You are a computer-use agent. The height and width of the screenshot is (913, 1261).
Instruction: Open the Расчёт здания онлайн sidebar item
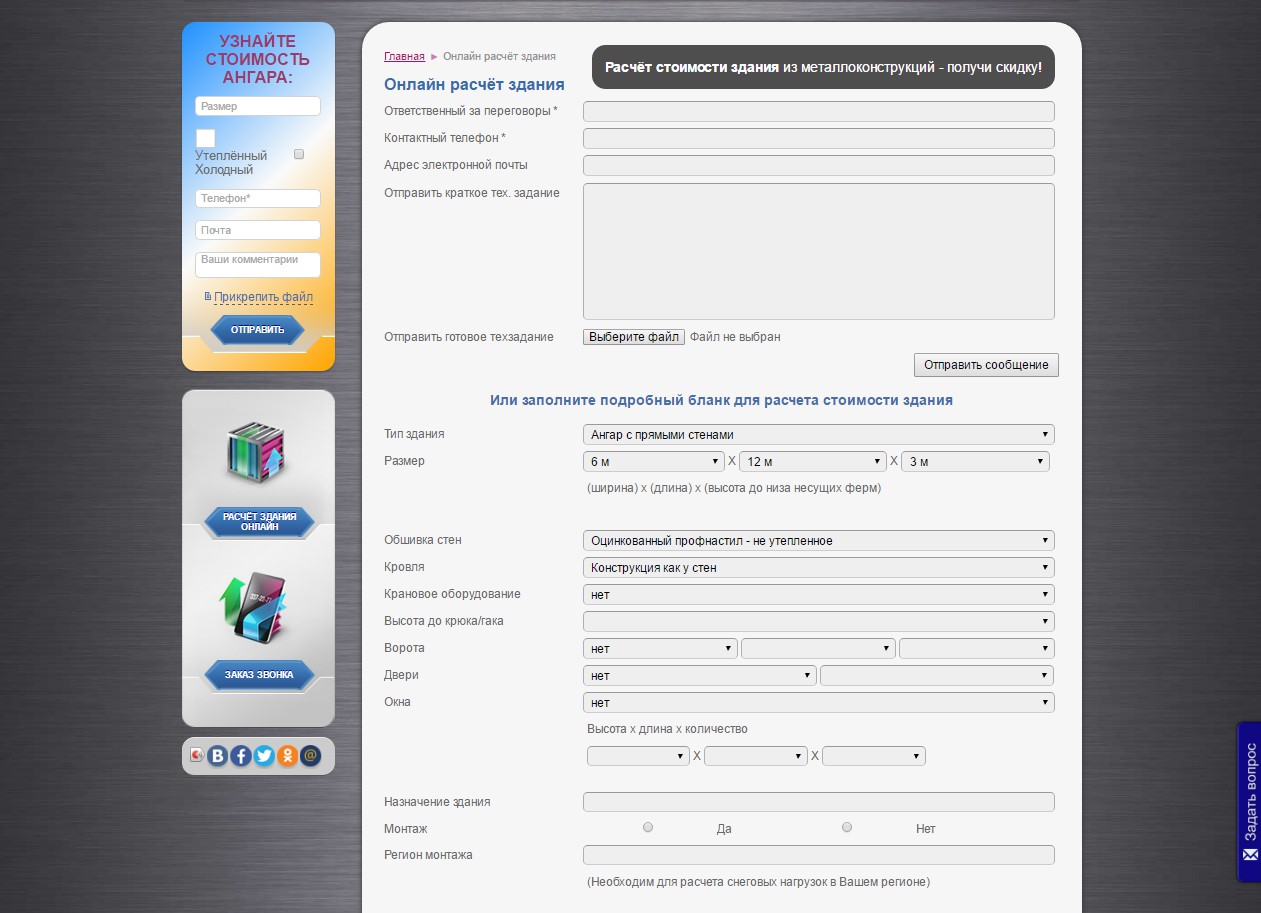click(x=259, y=521)
